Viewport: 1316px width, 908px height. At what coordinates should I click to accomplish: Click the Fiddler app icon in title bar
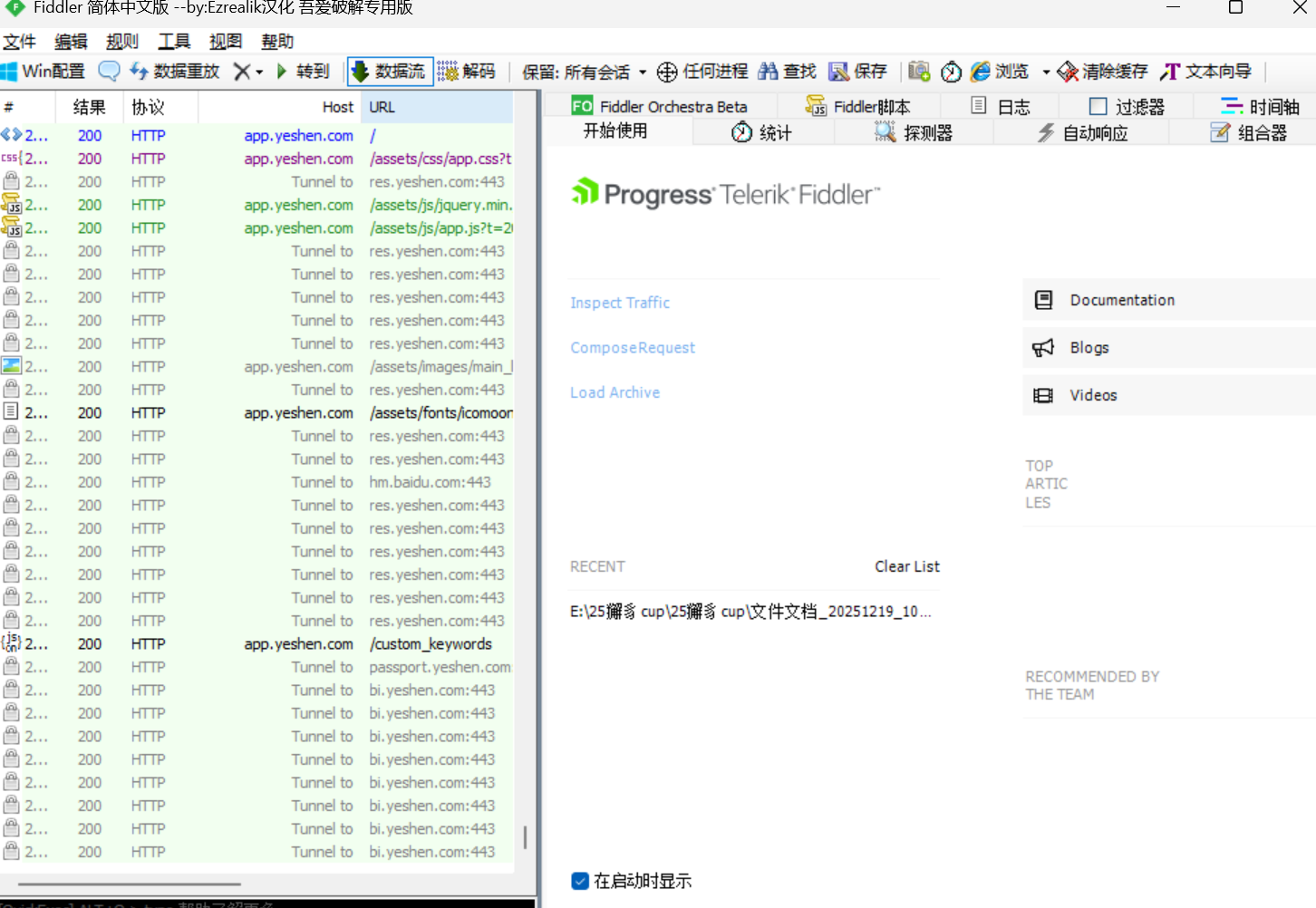point(15,7)
